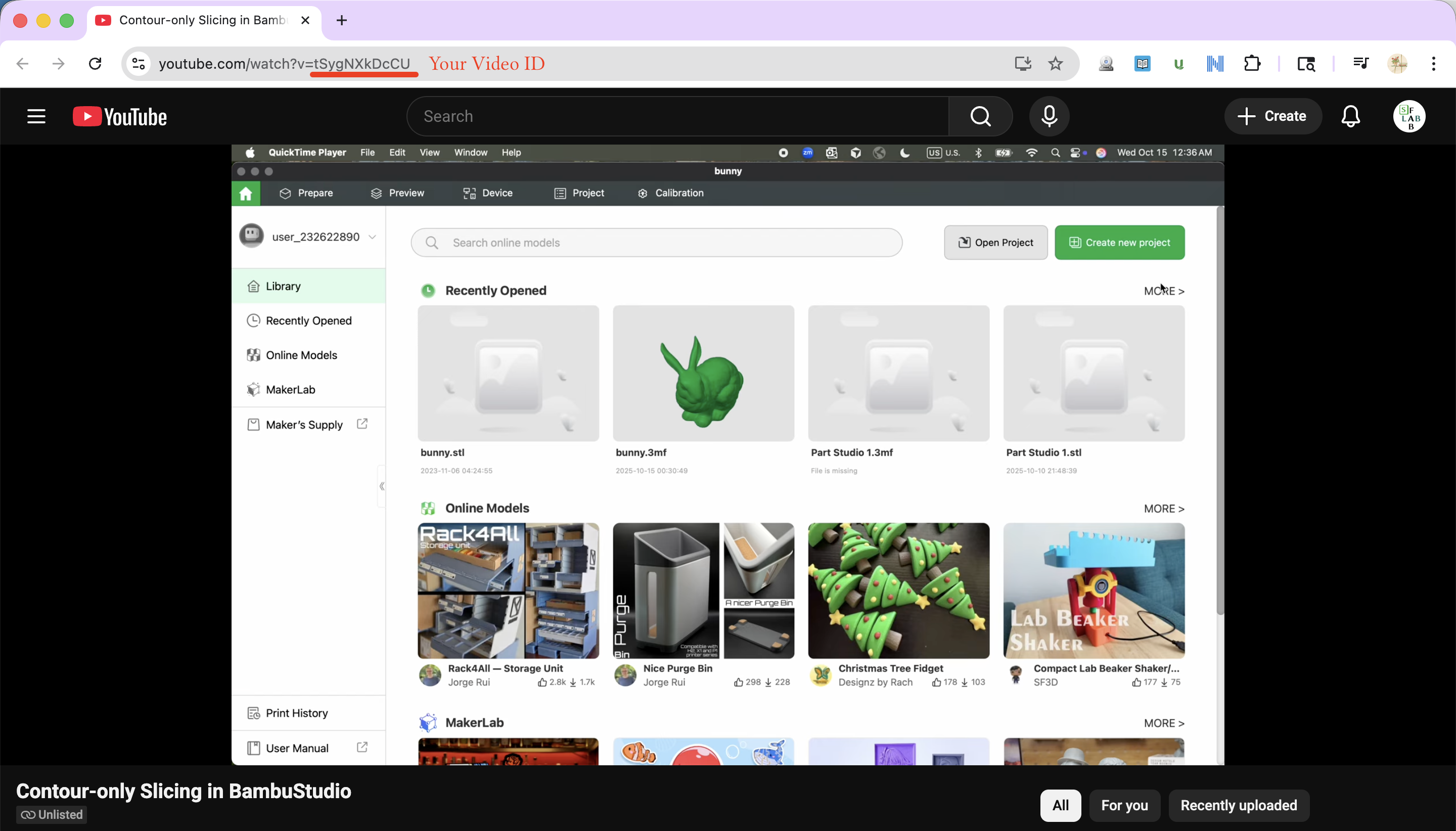This screenshot has width=1456, height=831.
Task: Open the Chrome extensions puzzle icon
Action: pos(1252,63)
